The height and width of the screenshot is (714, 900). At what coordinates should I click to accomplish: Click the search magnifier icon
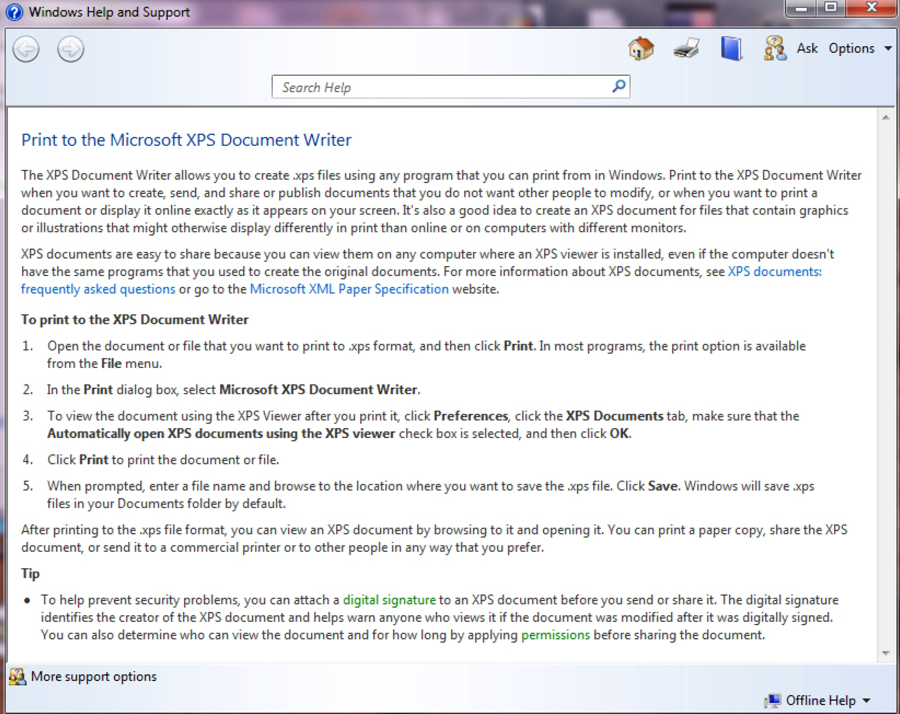619,87
